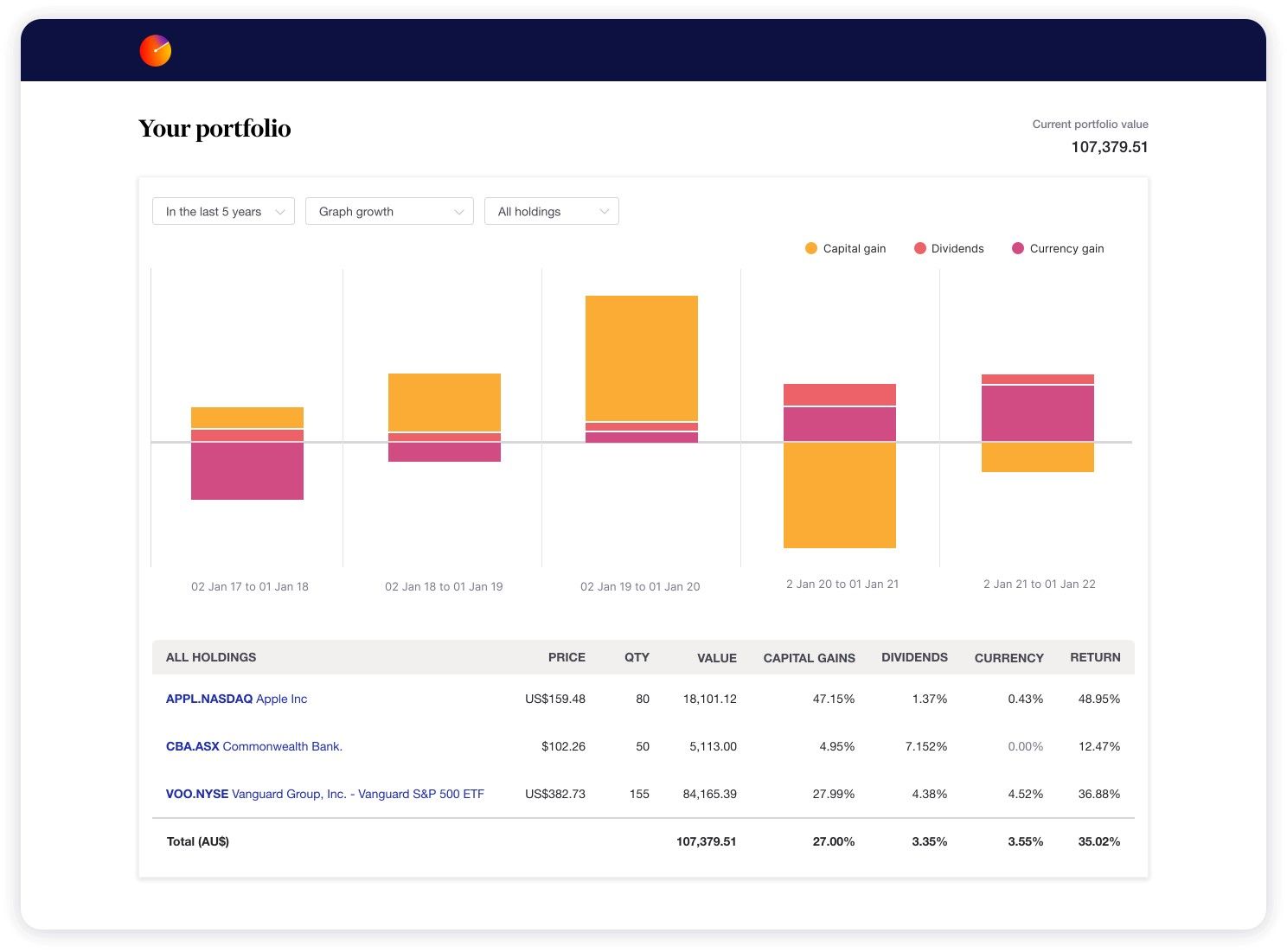Viewport: 1287px width, 952px height.
Task: Click the DIVIDENDS column header
Action: tap(914, 657)
